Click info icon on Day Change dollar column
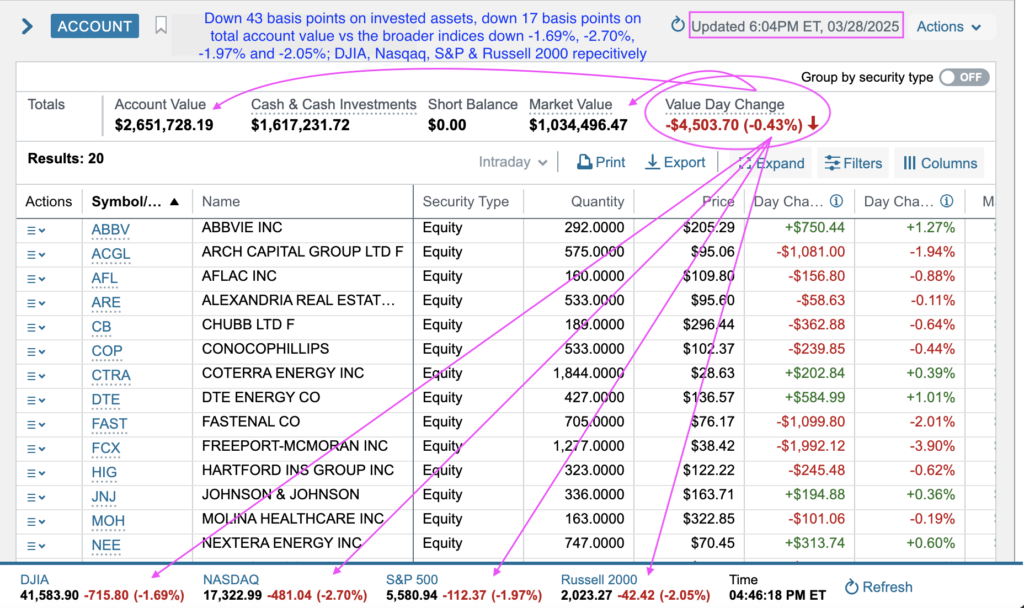 point(836,201)
